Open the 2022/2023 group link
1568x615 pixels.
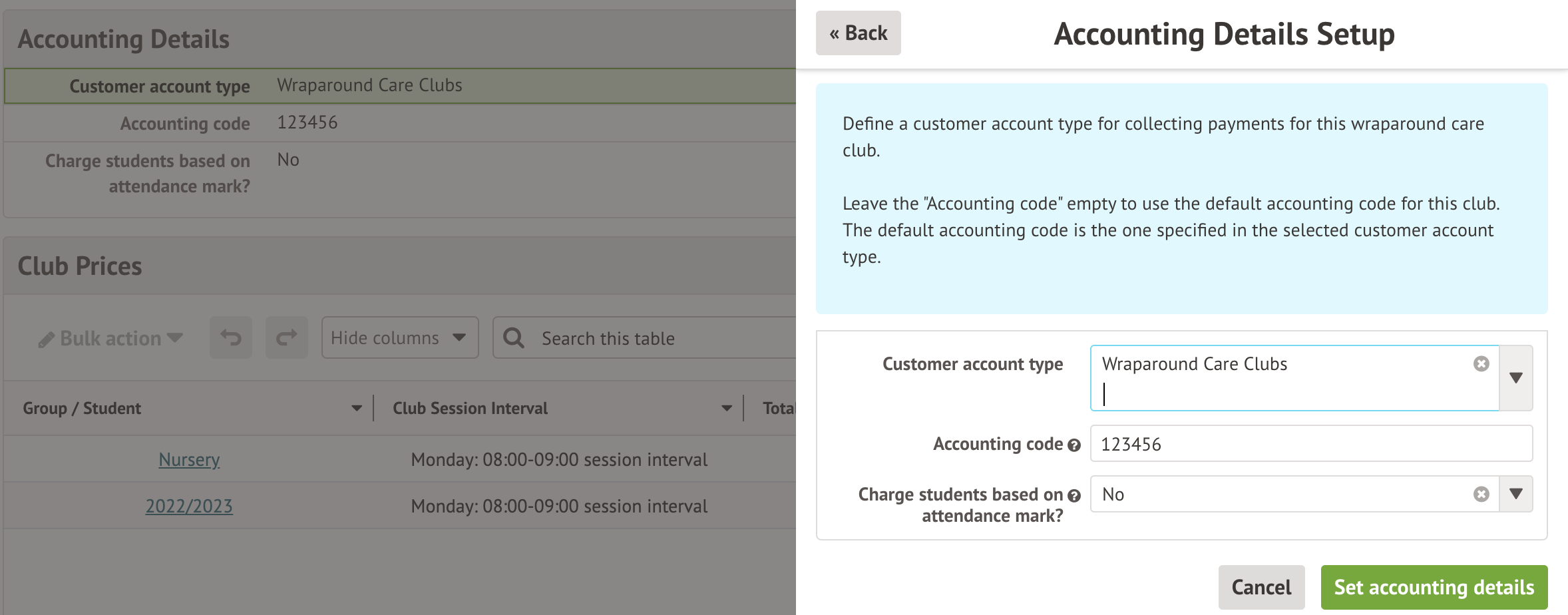[189, 506]
